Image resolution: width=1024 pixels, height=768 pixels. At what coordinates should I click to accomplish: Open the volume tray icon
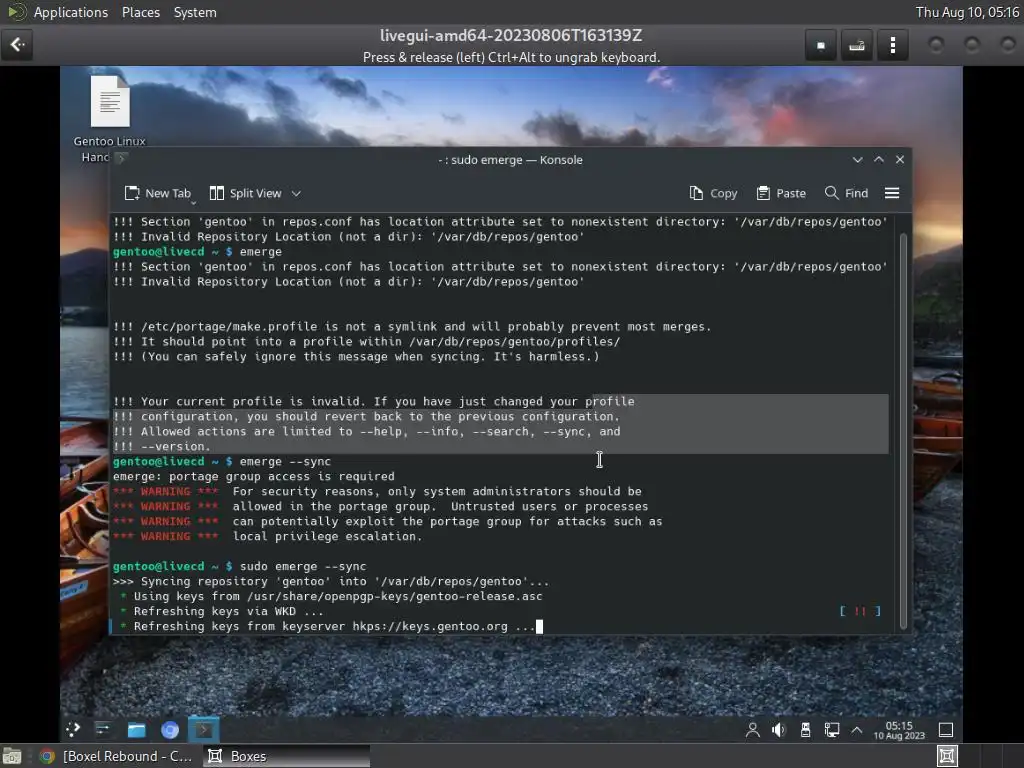[x=778, y=730]
